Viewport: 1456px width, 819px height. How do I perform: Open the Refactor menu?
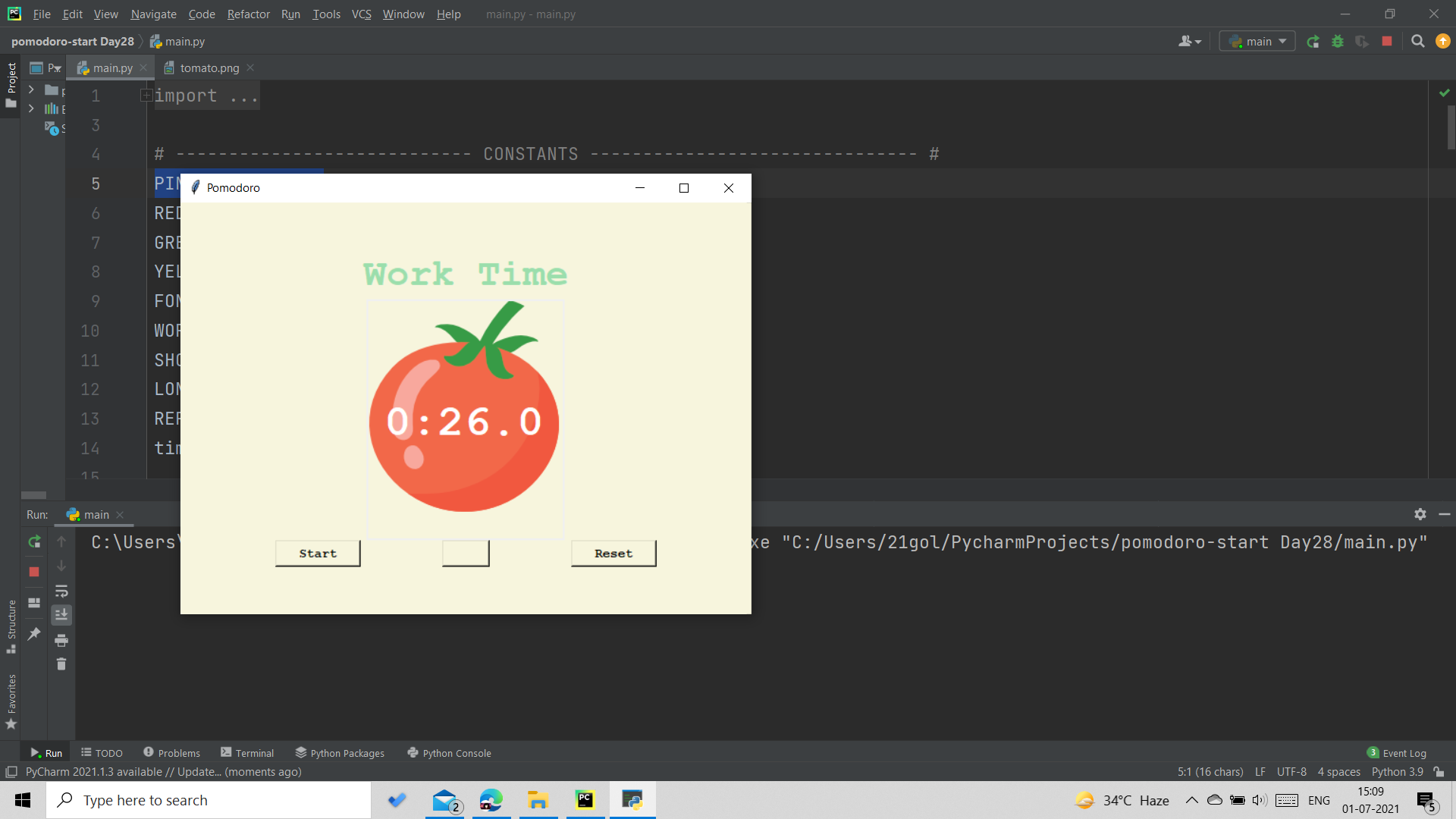click(x=248, y=14)
